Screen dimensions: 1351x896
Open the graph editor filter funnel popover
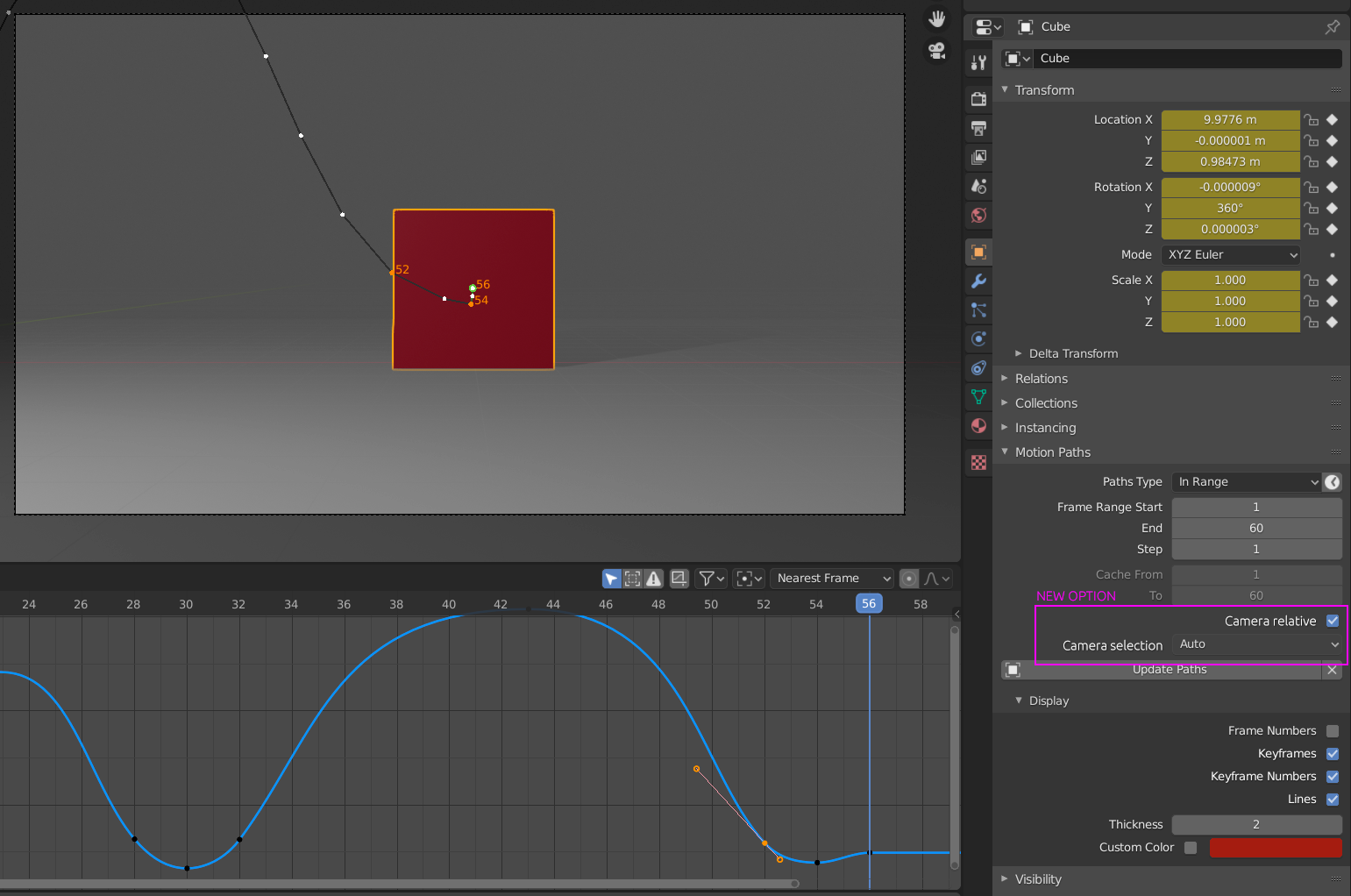tap(711, 579)
